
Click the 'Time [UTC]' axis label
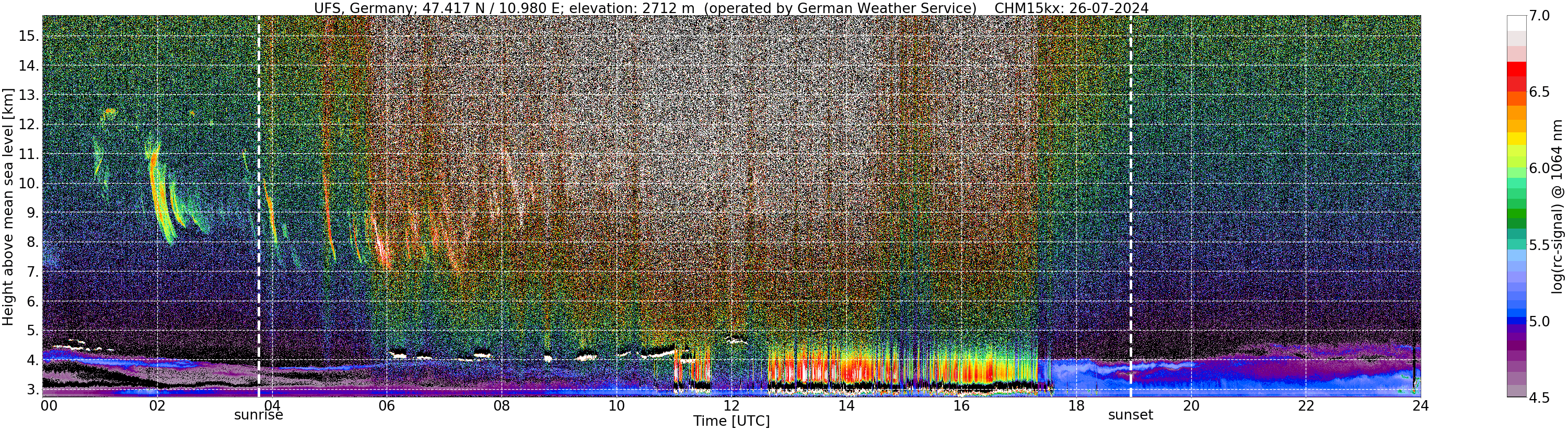click(x=731, y=421)
